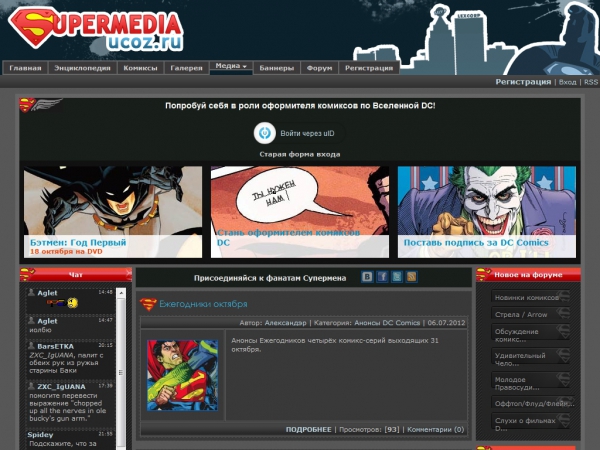Click the Supermedia ucoz.ru logo
Screen dimensions: 600x450
click(x=96, y=28)
